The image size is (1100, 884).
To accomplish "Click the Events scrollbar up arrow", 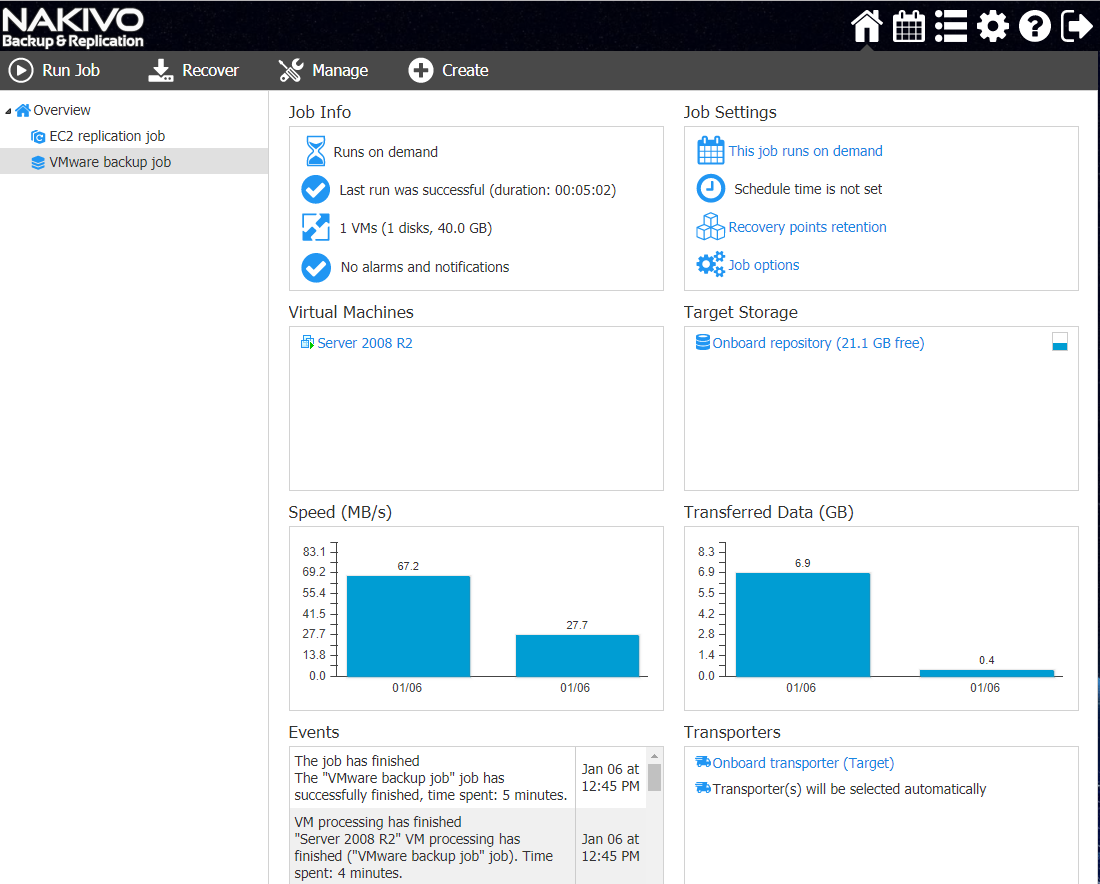I will click(655, 756).
